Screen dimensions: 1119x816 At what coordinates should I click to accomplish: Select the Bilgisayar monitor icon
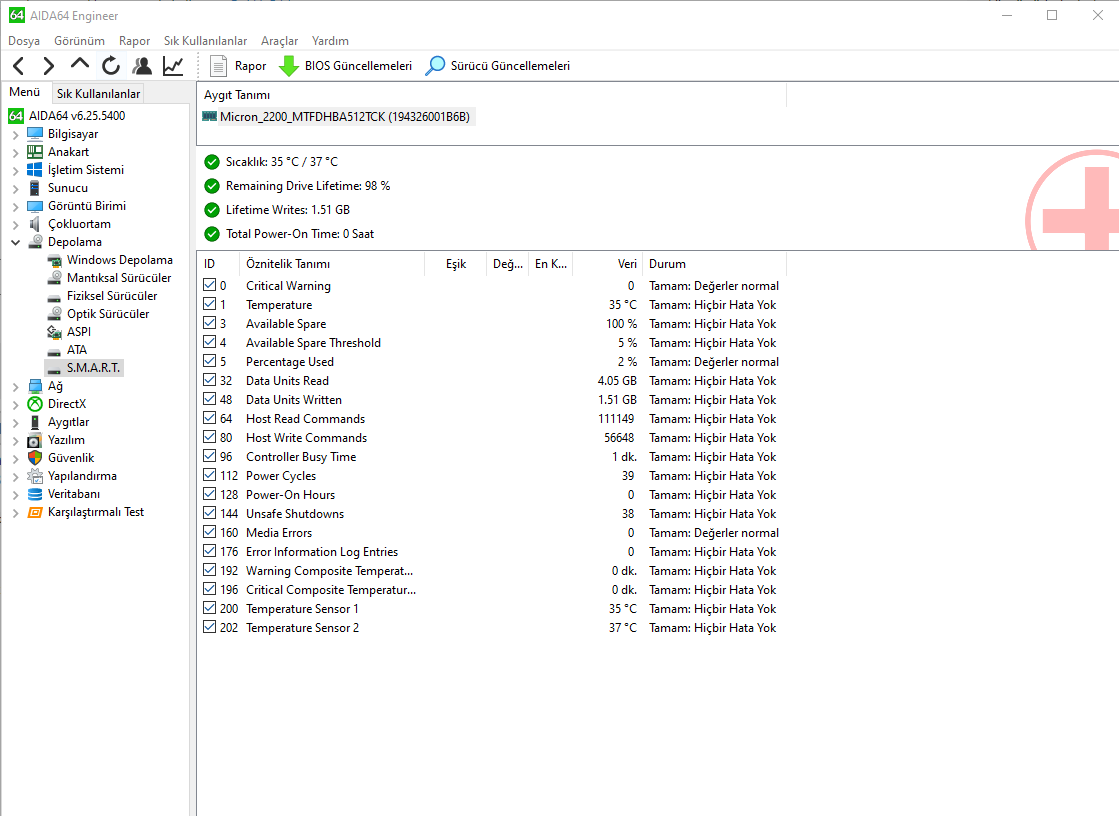coord(35,134)
